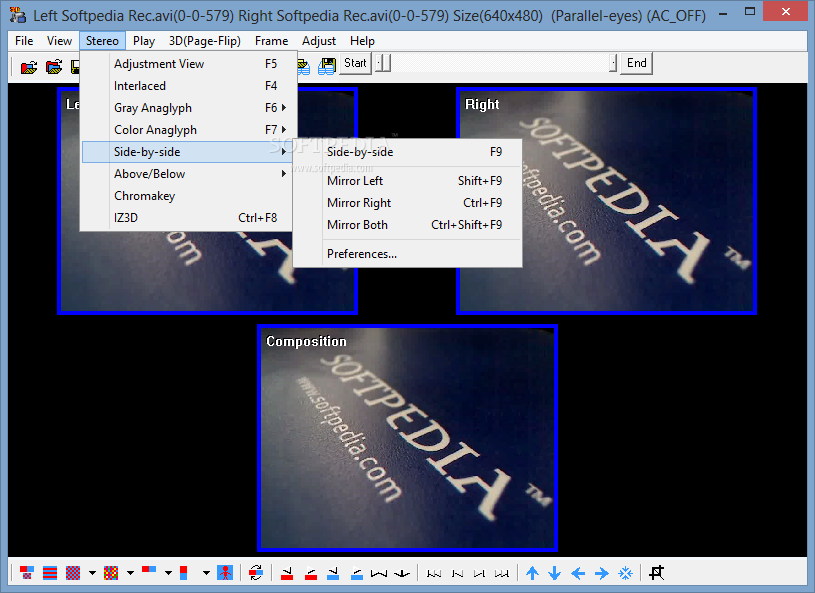Select interlaced red-blue lines icon
815x593 pixels.
[x=50, y=573]
